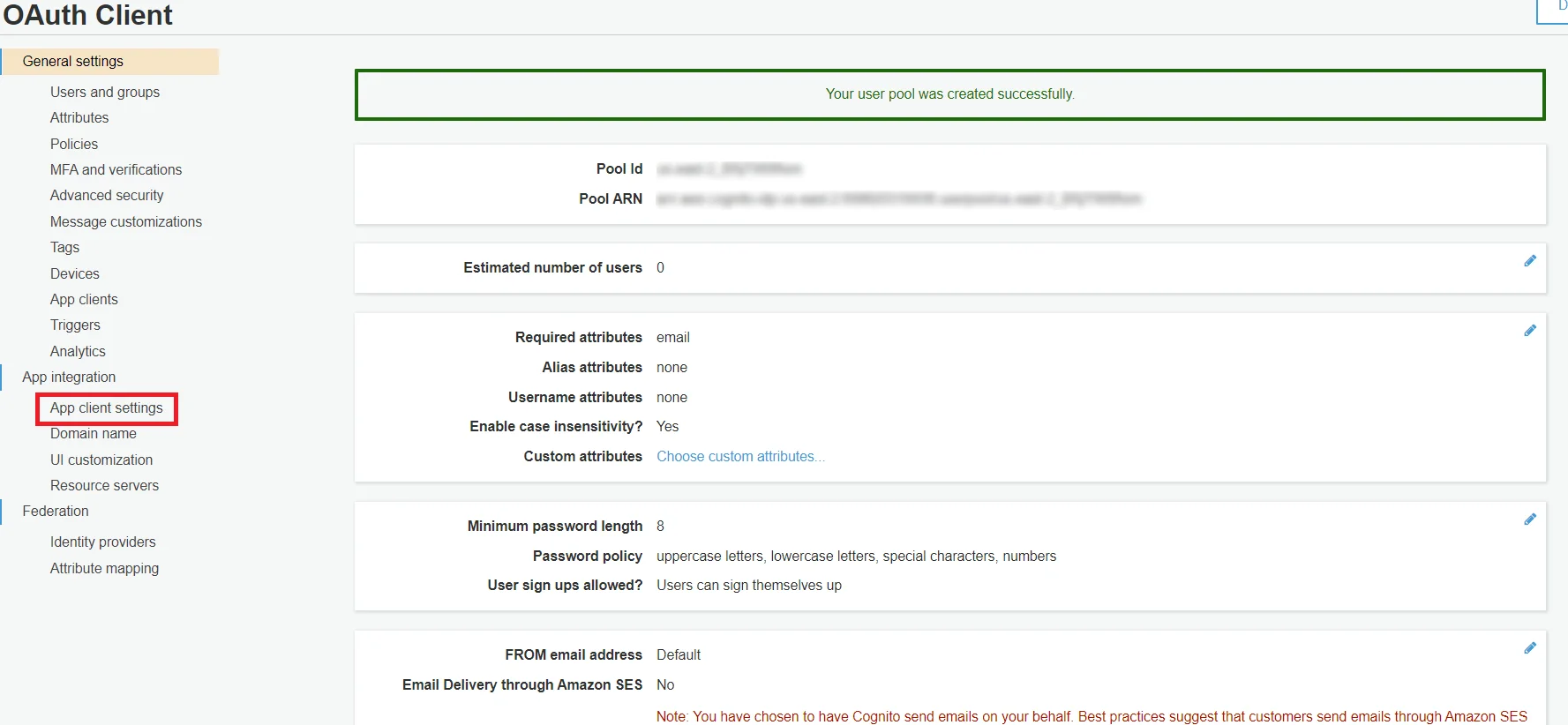Screen dimensions: 1568x725
Task: Click the password policy value text
Action: click(856, 556)
